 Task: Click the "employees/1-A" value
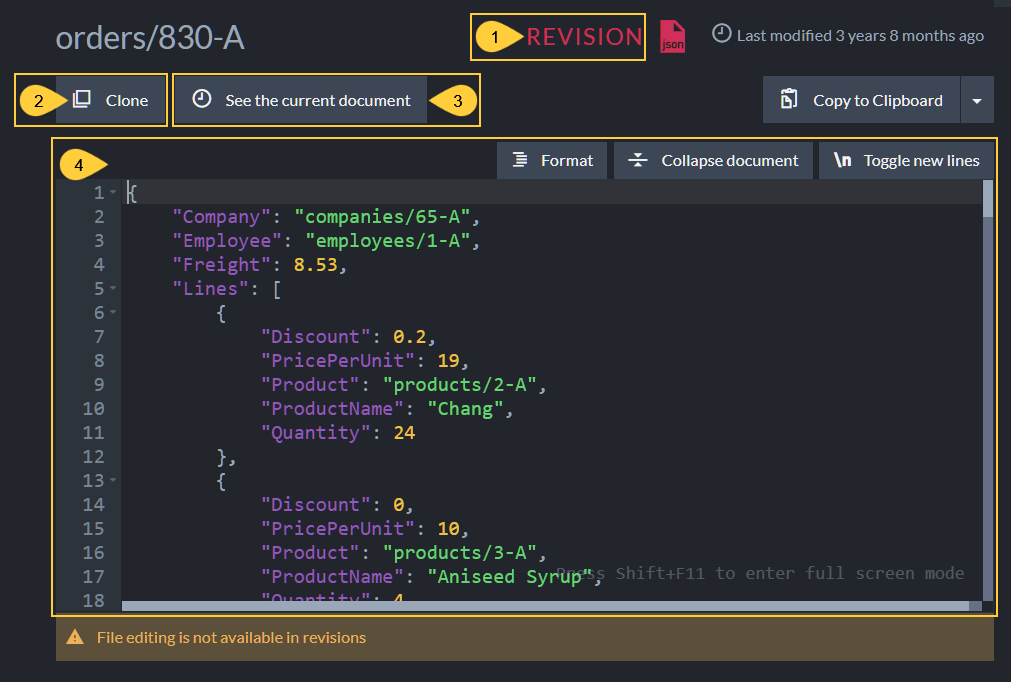click(x=388, y=240)
